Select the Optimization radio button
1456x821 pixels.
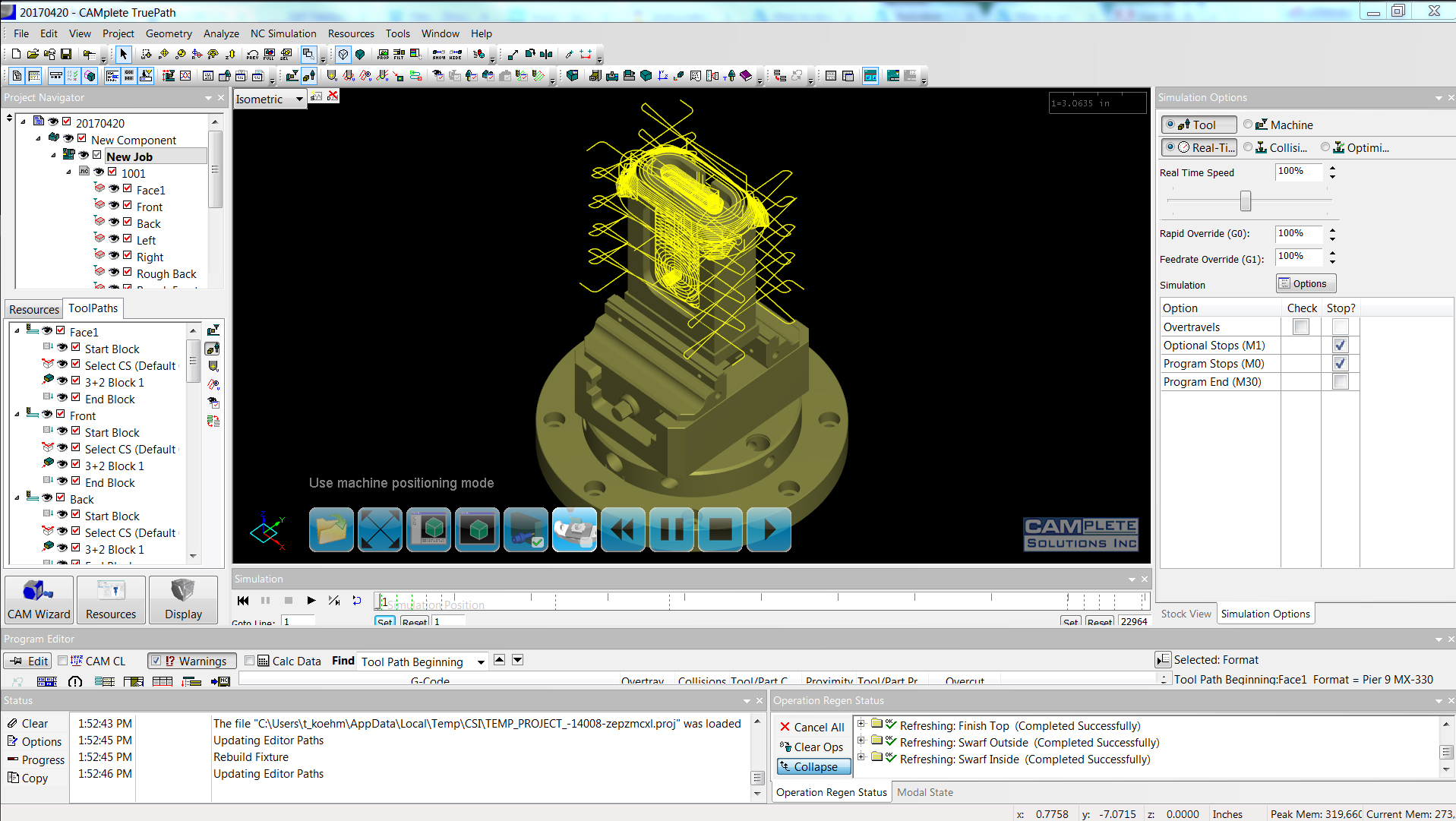[1325, 147]
